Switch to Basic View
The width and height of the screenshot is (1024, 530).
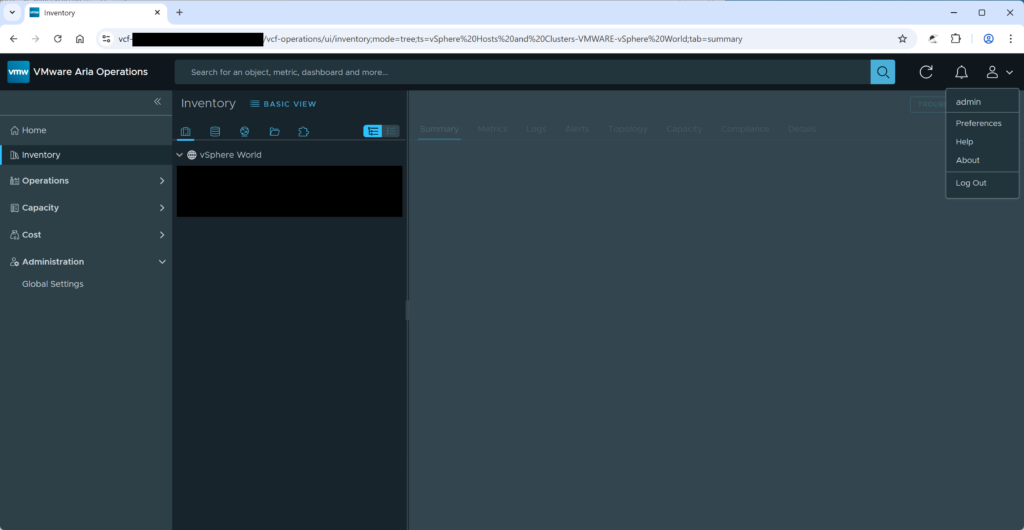click(x=283, y=104)
